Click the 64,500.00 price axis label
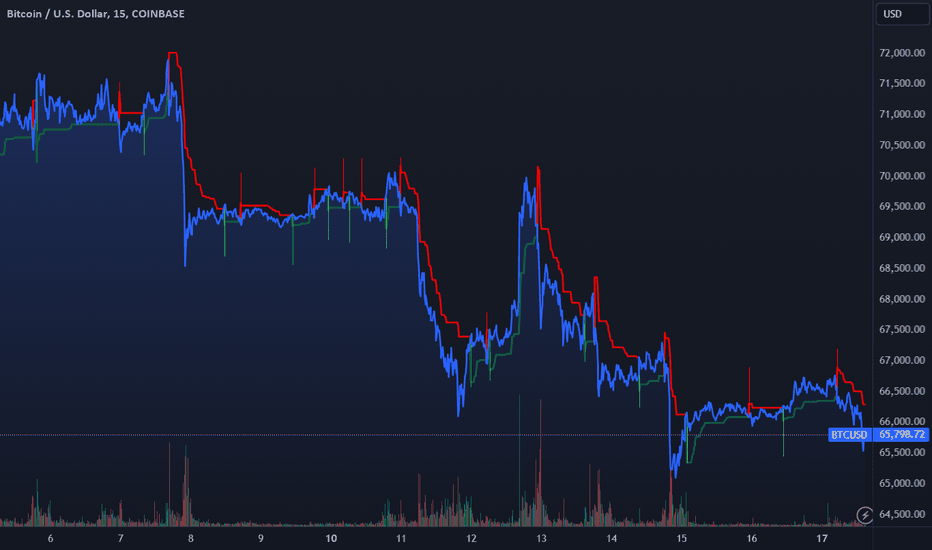The image size is (932, 550). pyautogui.click(x=902, y=514)
